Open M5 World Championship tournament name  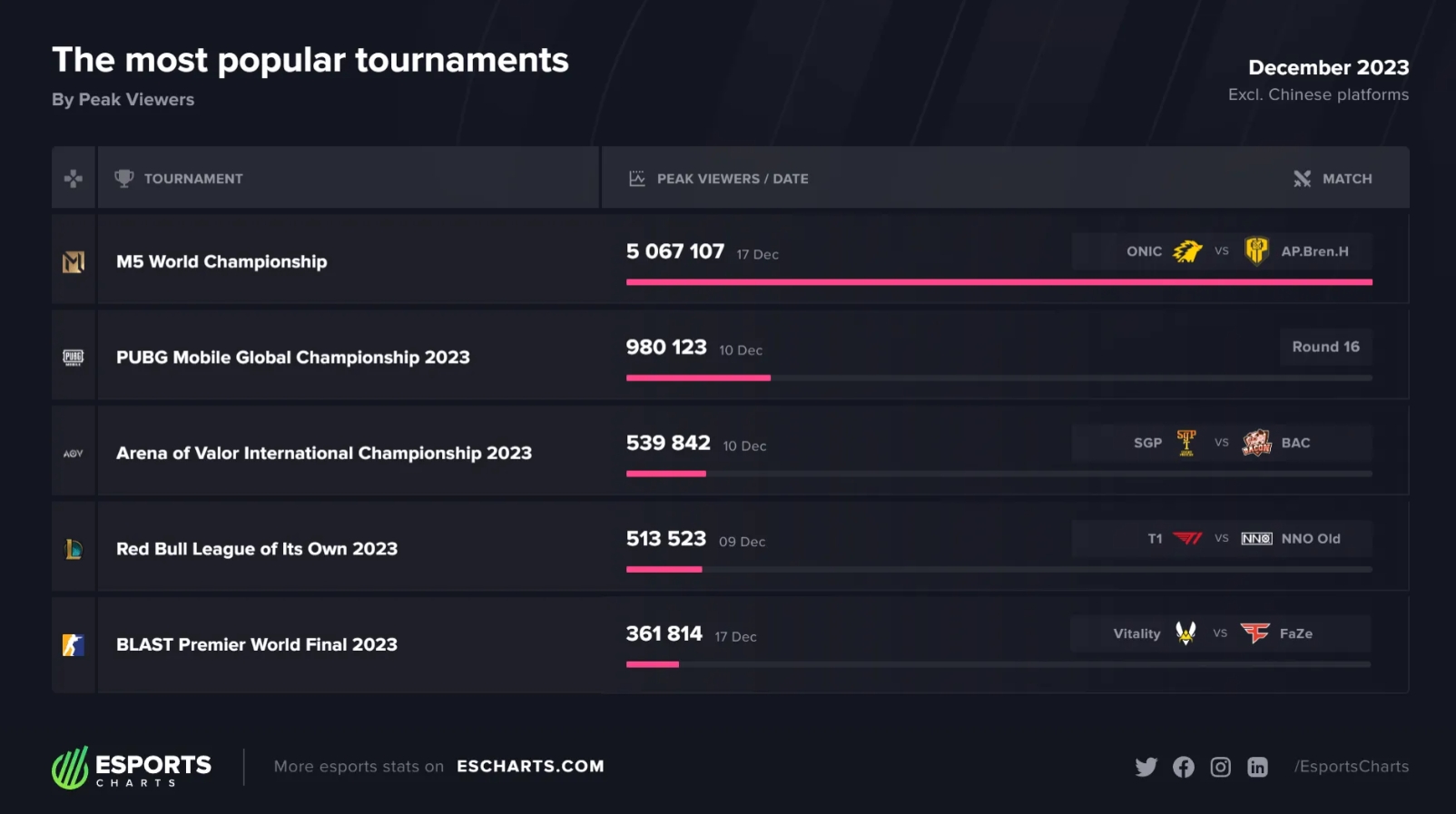(x=221, y=262)
